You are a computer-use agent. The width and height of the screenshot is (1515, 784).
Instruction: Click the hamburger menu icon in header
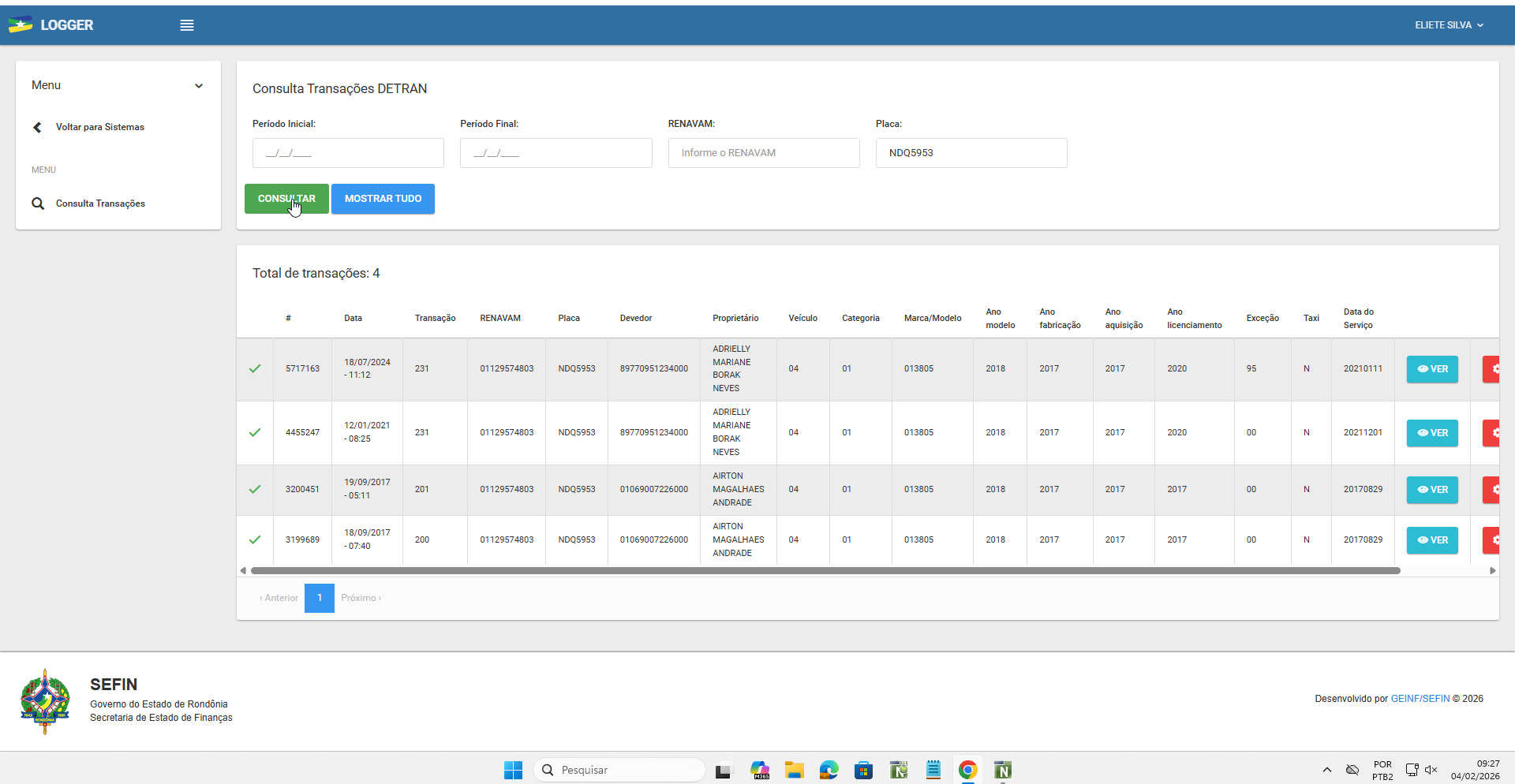(x=187, y=25)
